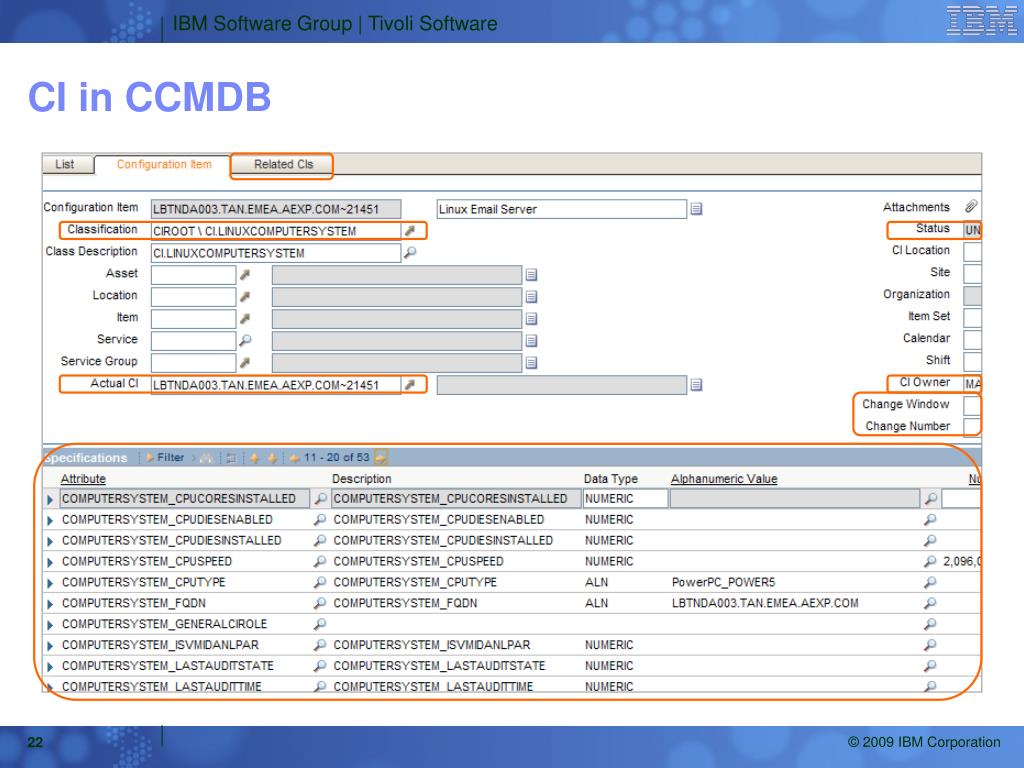The height and width of the screenshot is (768, 1024).
Task: Click the Actual CI input field
Action: (276, 385)
